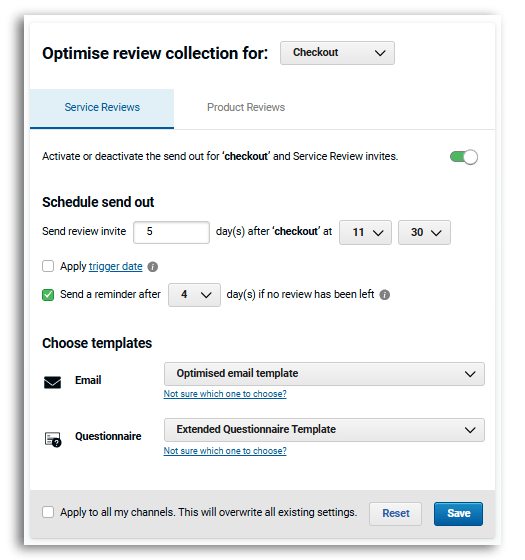Open the reminder days dropdown showing 4
The height and width of the screenshot is (560, 525).
point(194,295)
